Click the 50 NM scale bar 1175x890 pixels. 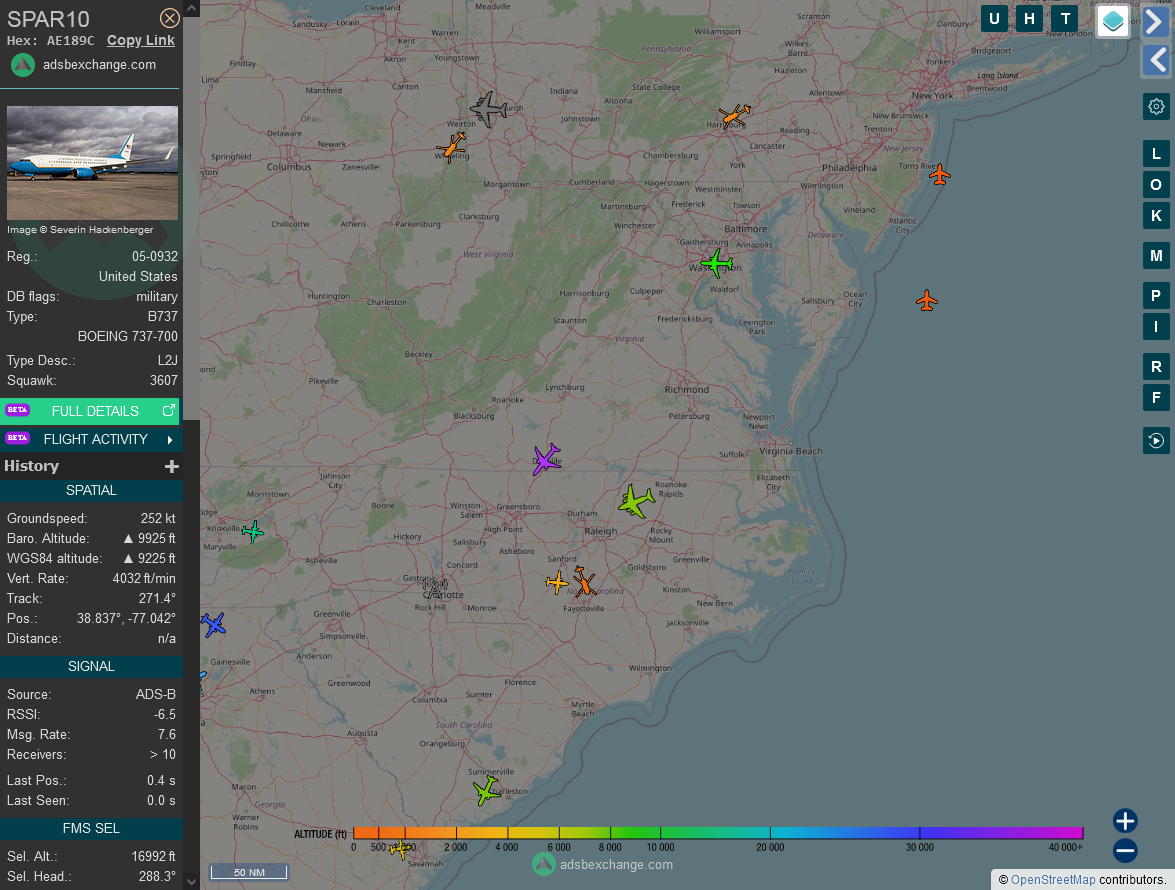point(249,872)
